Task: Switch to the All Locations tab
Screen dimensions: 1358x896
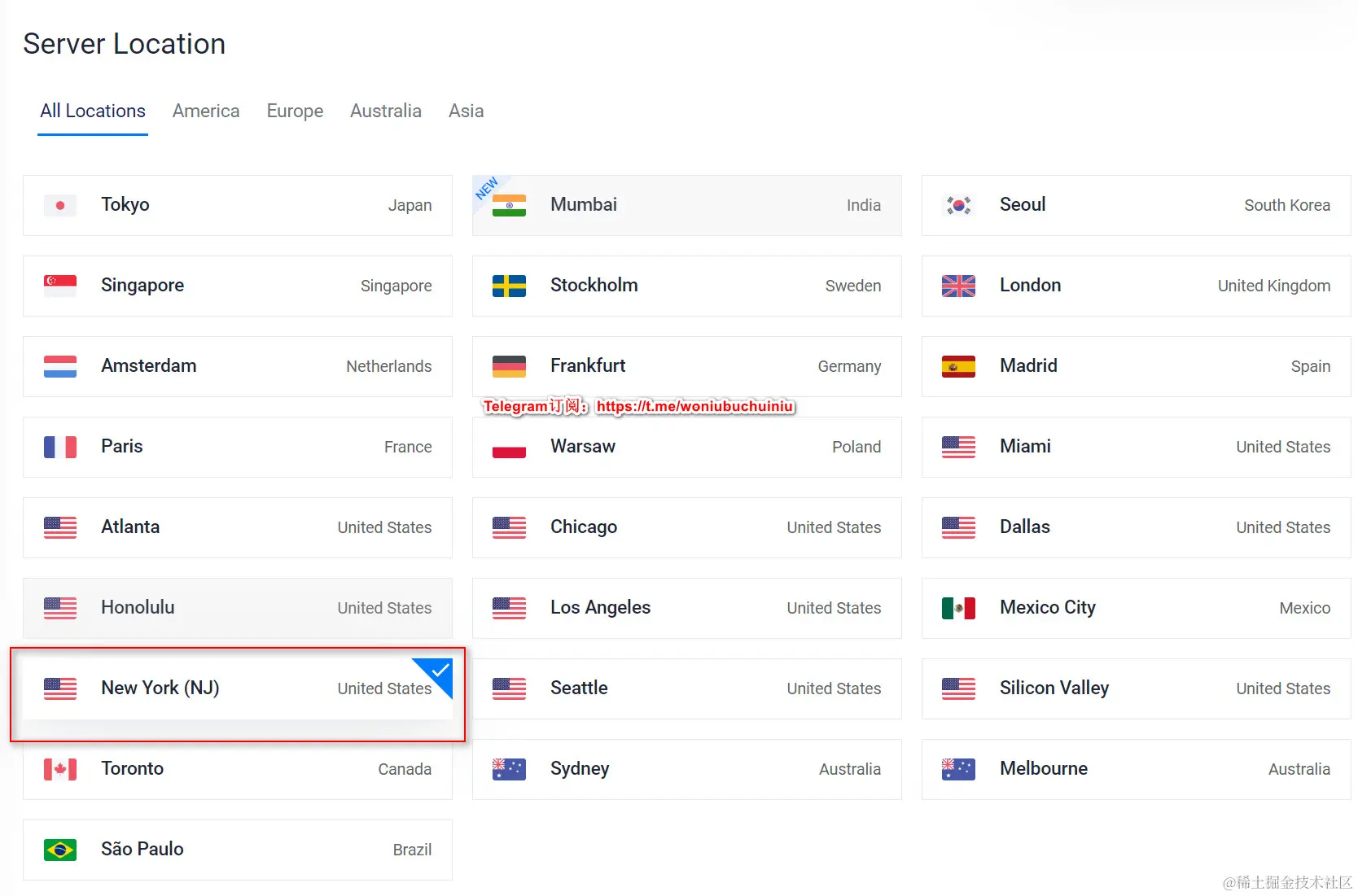Action: pos(93,111)
